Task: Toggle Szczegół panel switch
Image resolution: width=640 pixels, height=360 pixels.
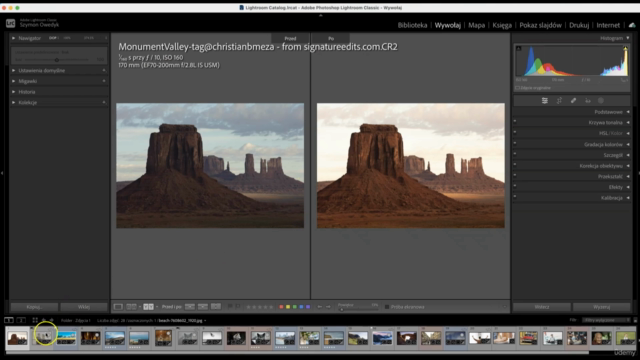Action: pos(515,154)
